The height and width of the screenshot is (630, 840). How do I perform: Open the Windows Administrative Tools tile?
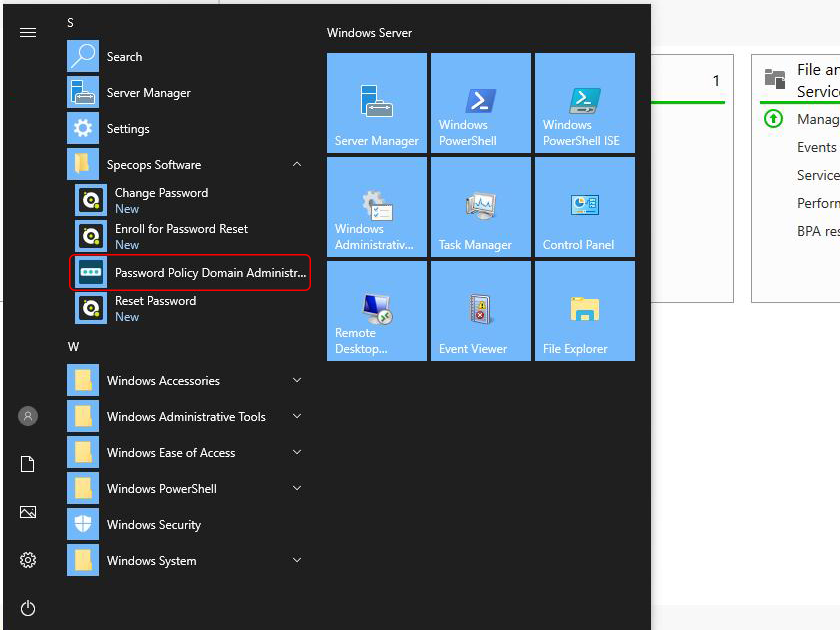pos(377,207)
